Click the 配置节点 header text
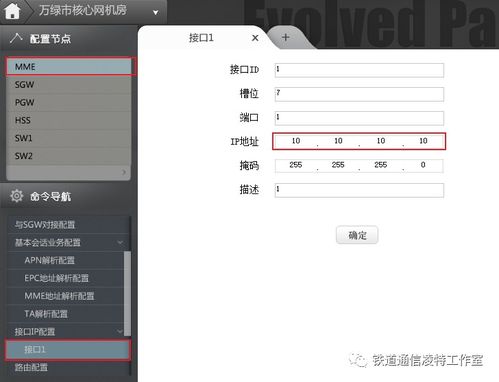This screenshot has height=382, width=499. (x=50, y=39)
